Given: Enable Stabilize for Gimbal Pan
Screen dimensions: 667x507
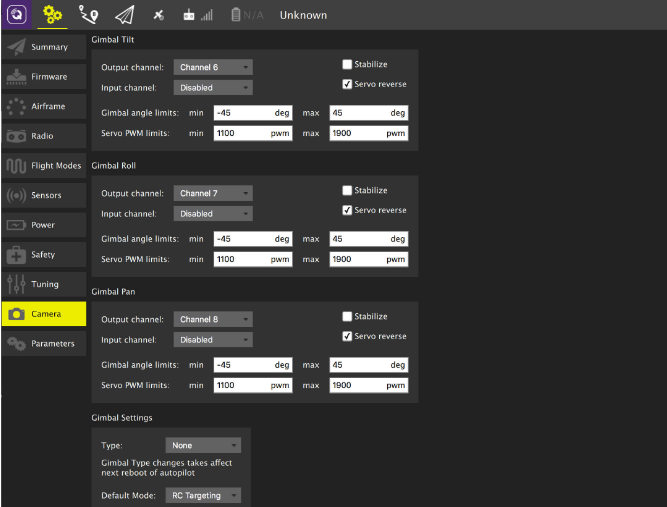Looking at the screenshot, I should (x=347, y=316).
